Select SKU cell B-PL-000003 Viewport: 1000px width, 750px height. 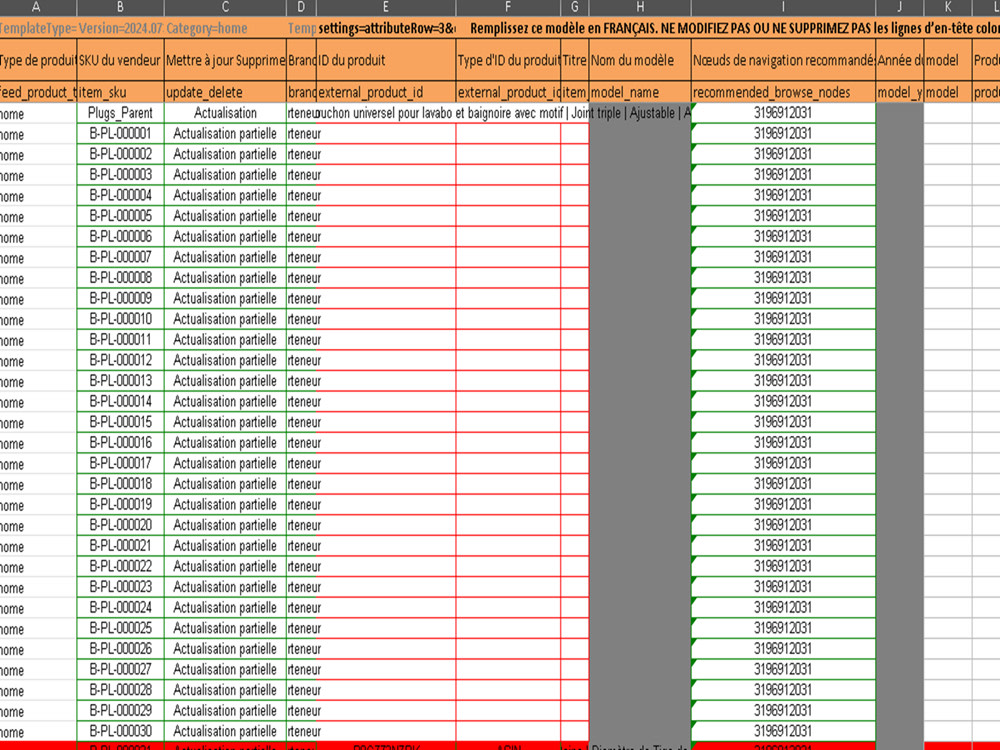click(121, 175)
